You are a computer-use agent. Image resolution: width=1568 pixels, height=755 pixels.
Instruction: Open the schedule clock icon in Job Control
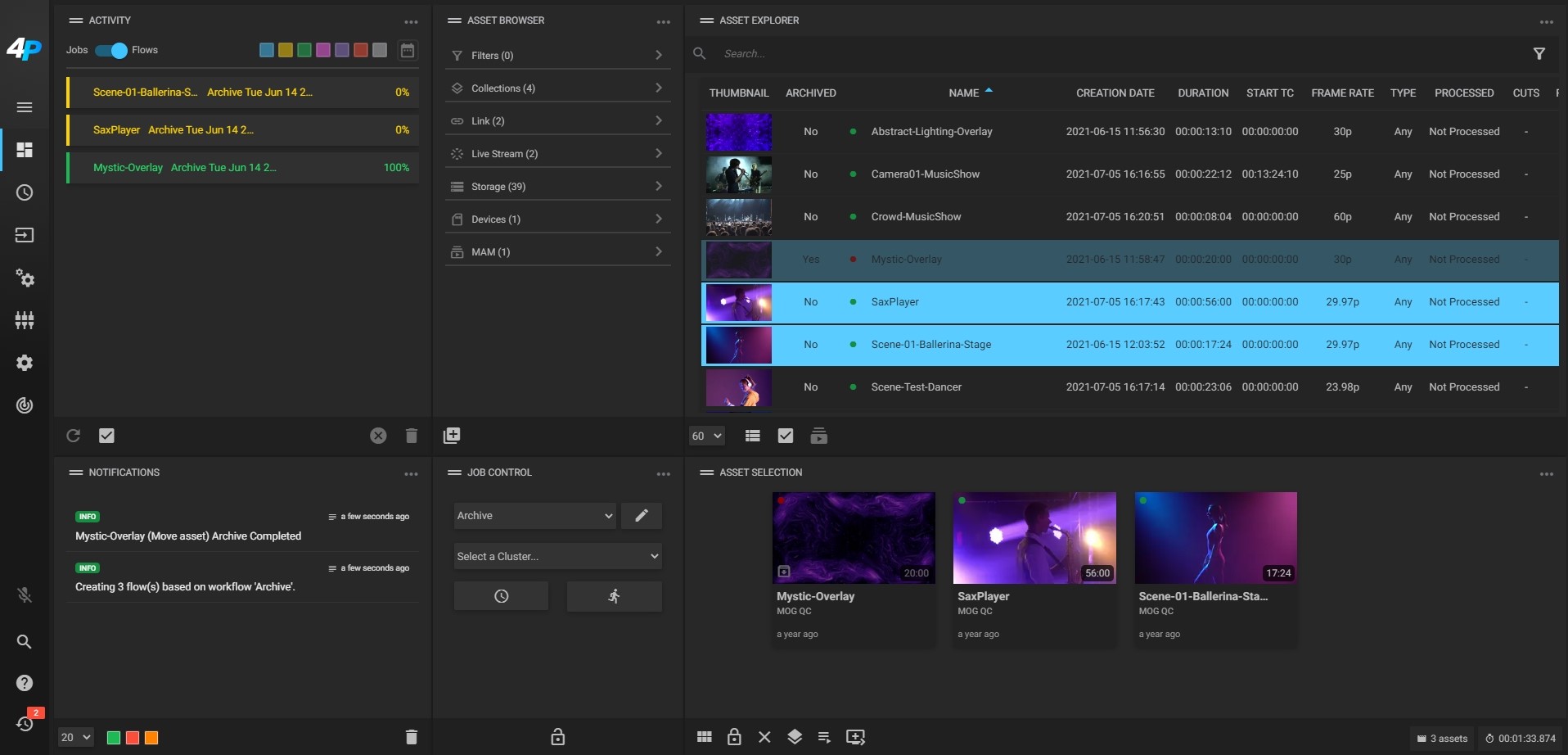pyautogui.click(x=501, y=596)
